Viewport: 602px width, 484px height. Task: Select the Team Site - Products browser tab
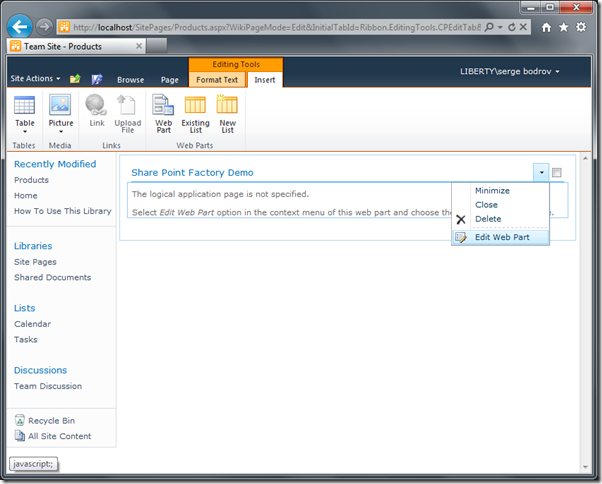pyautogui.click(x=76, y=46)
